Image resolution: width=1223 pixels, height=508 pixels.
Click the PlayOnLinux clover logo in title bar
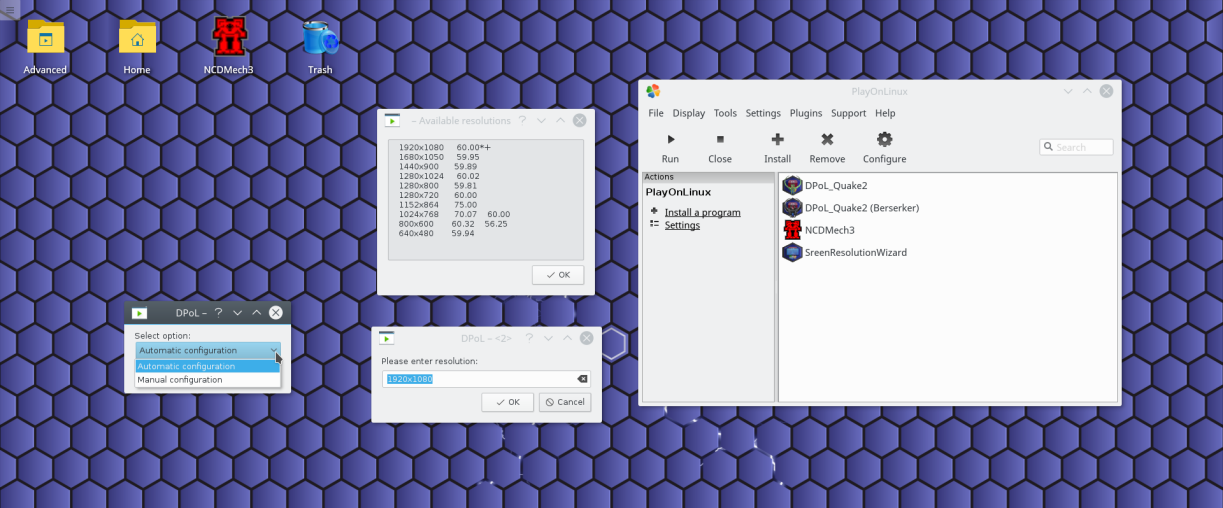pos(653,91)
